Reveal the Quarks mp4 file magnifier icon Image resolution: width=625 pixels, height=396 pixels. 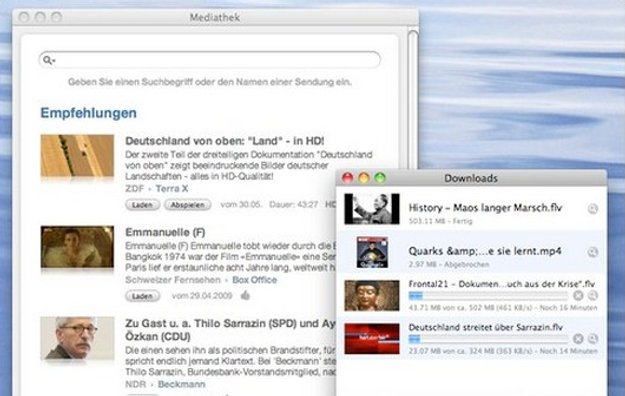[593, 252]
